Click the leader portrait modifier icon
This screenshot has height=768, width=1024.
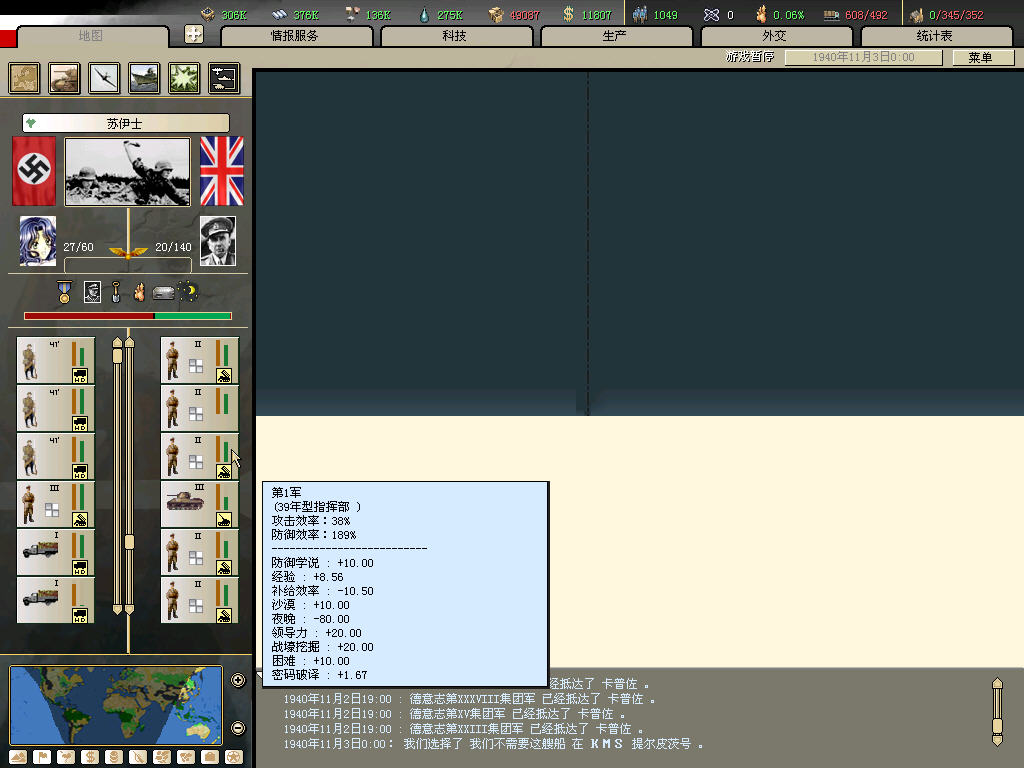pos(92,292)
